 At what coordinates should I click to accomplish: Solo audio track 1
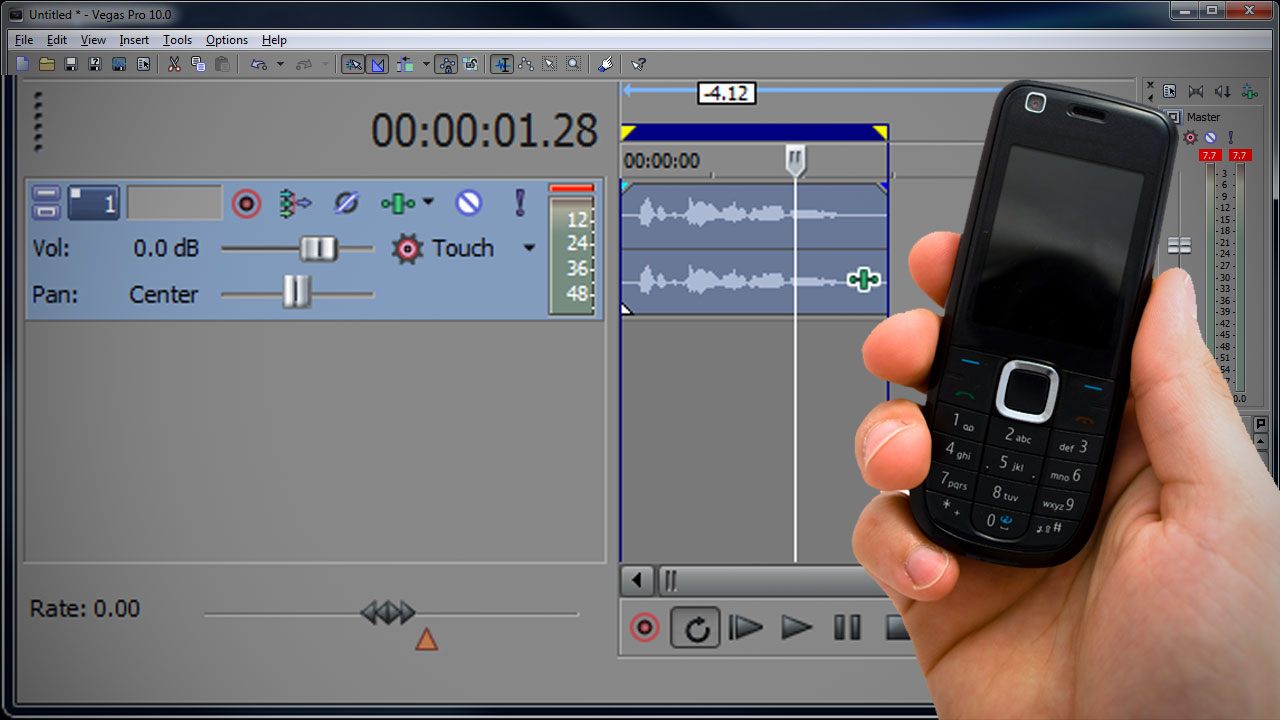point(520,203)
